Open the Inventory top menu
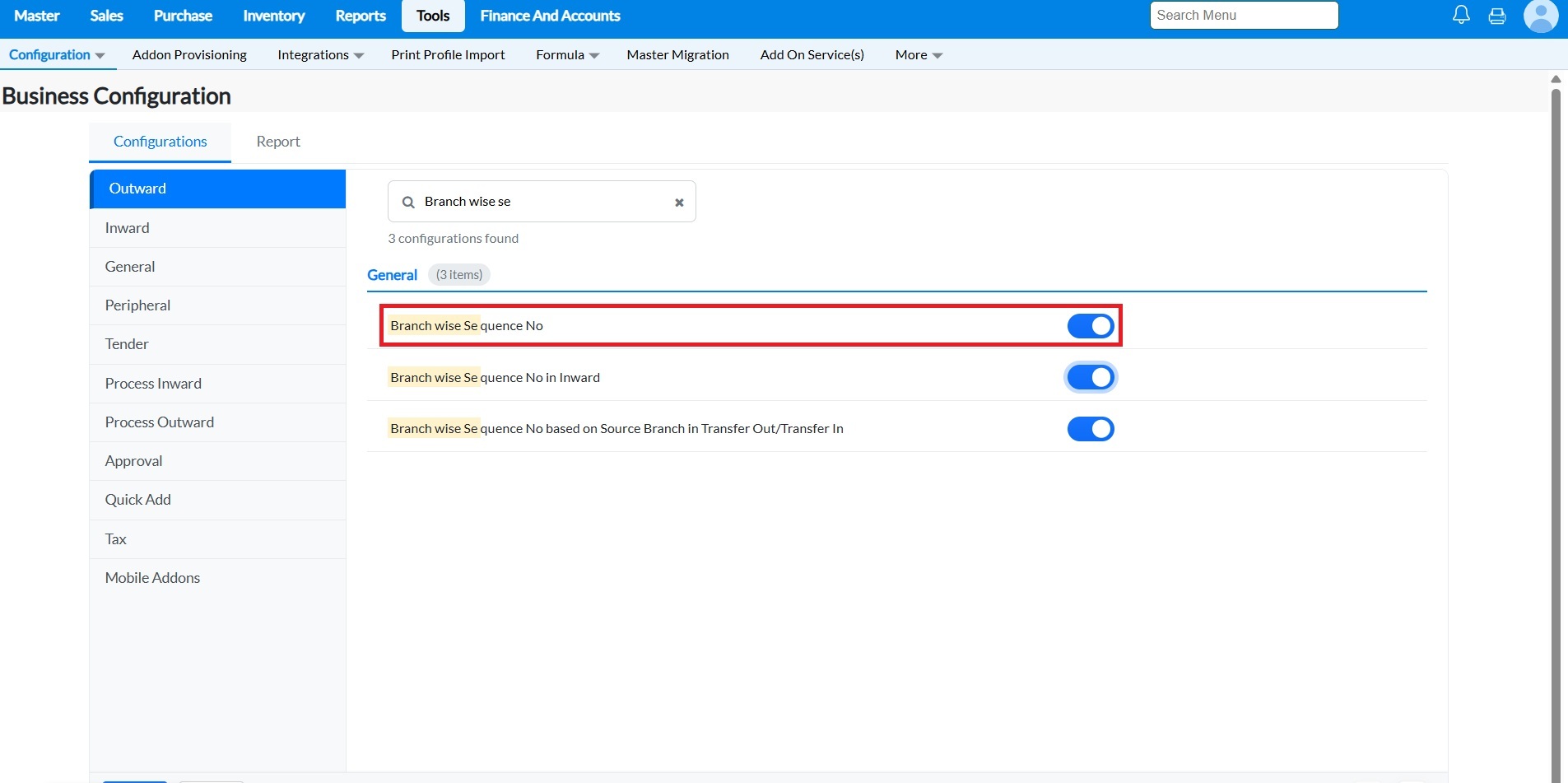Image resolution: width=1568 pixels, height=783 pixels. [273, 16]
